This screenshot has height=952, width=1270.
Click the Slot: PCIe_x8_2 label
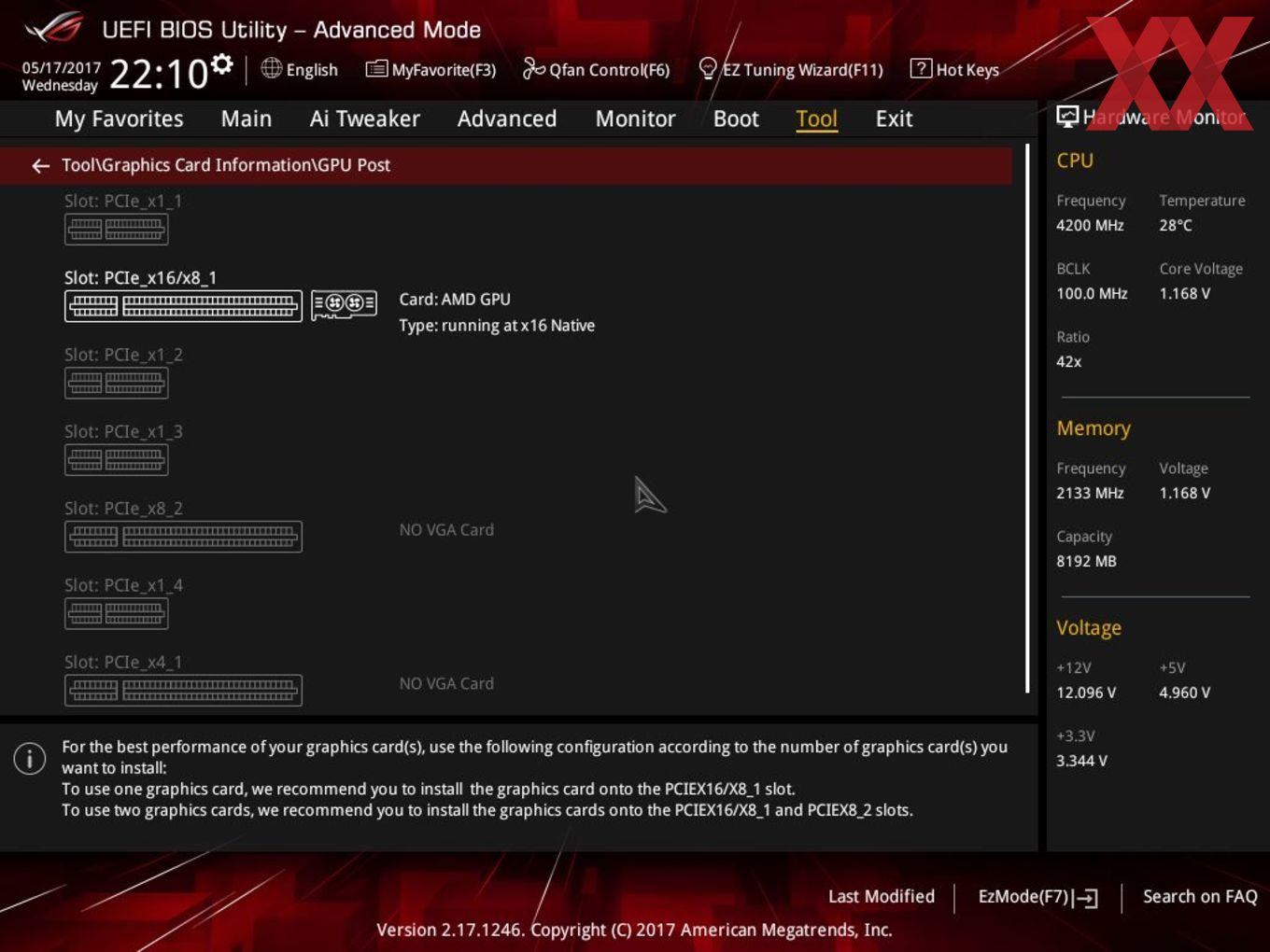(123, 509)
